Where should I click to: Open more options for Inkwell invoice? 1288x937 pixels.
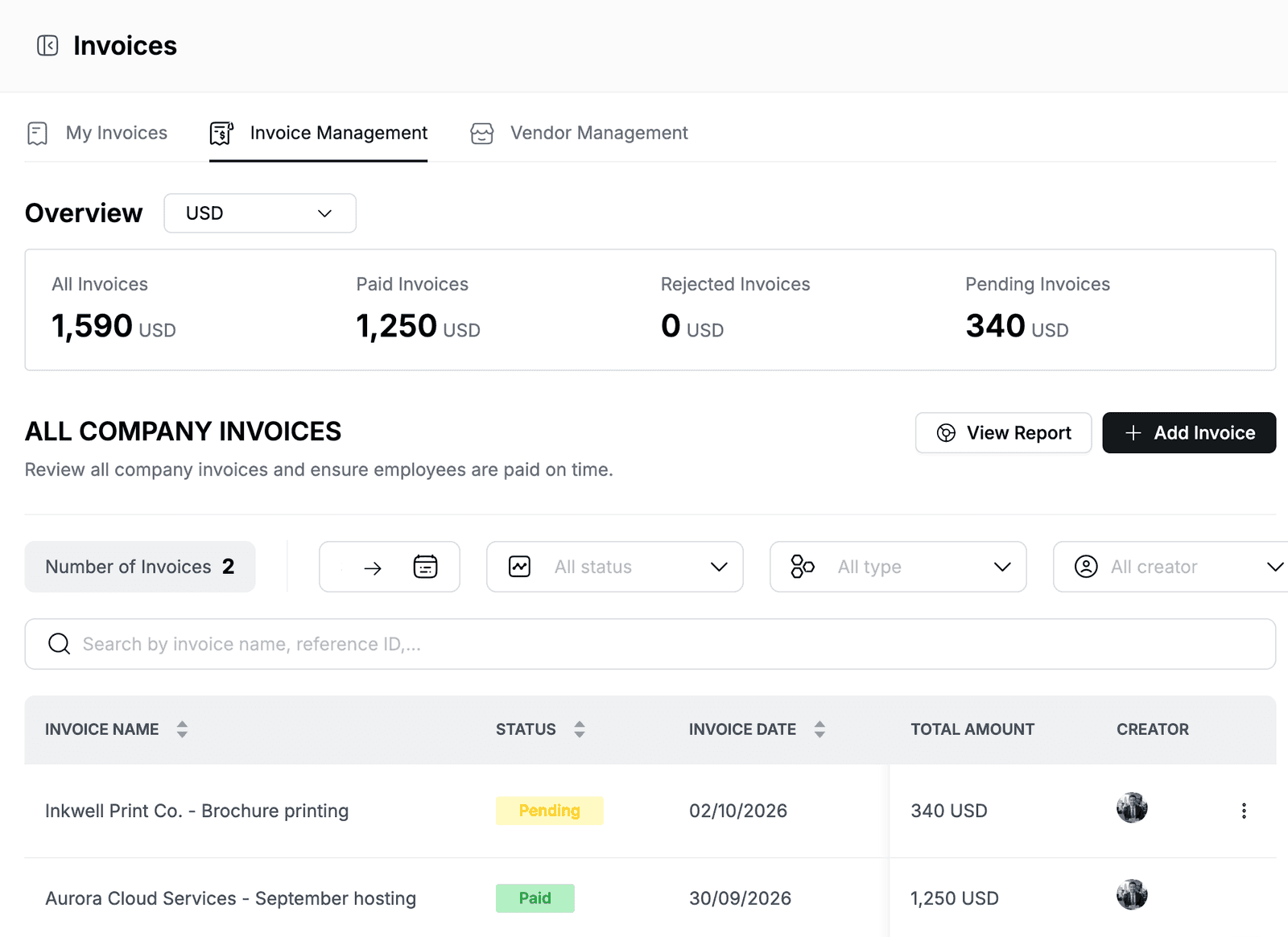click(1244, 811)
